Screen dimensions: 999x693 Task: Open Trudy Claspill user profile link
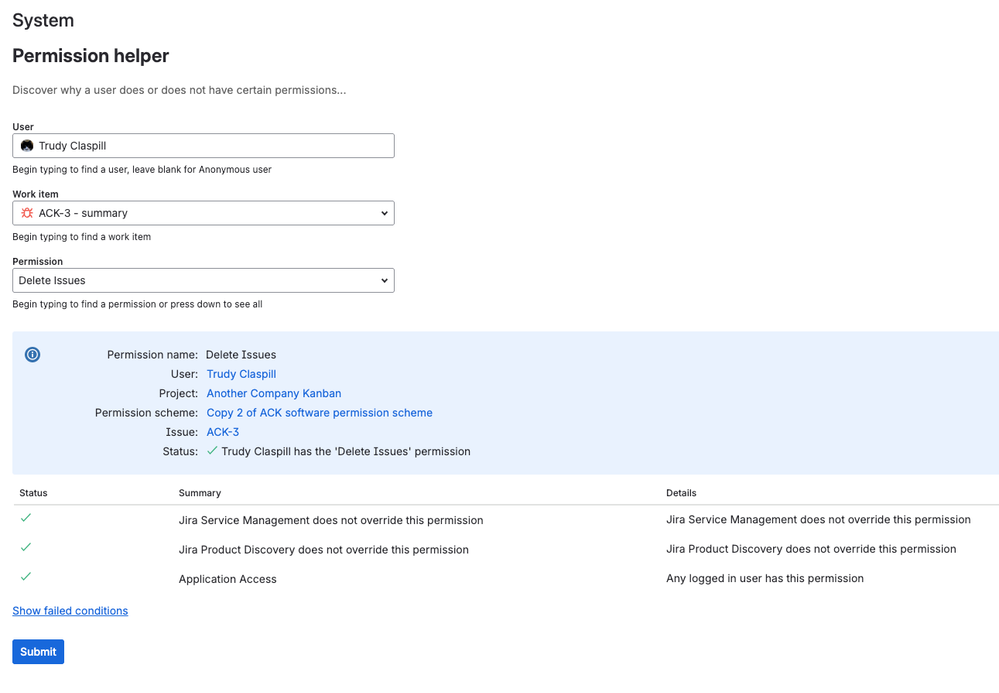coord(241,374)
